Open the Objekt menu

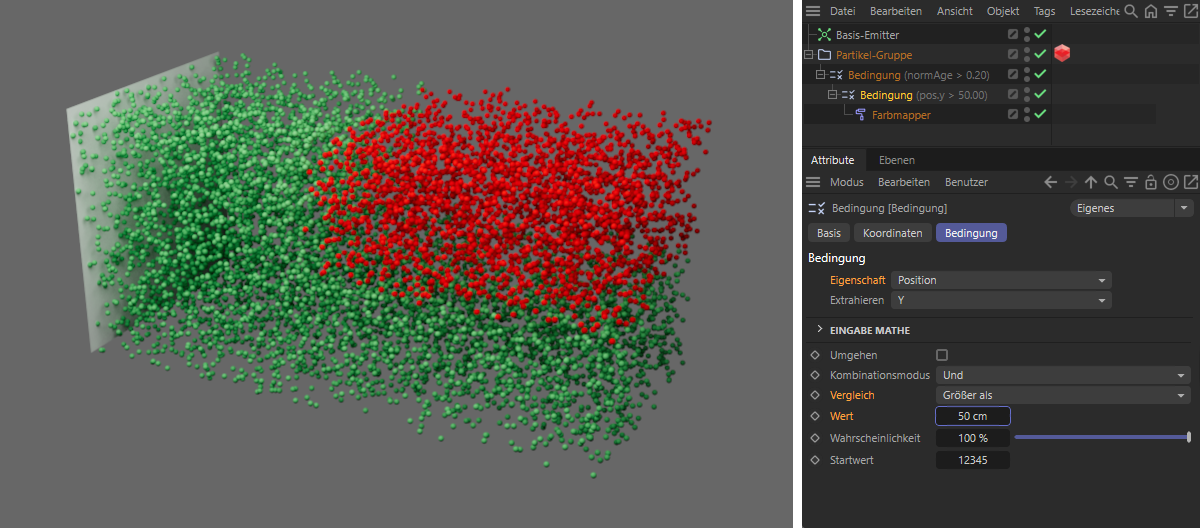(1003, 11)
